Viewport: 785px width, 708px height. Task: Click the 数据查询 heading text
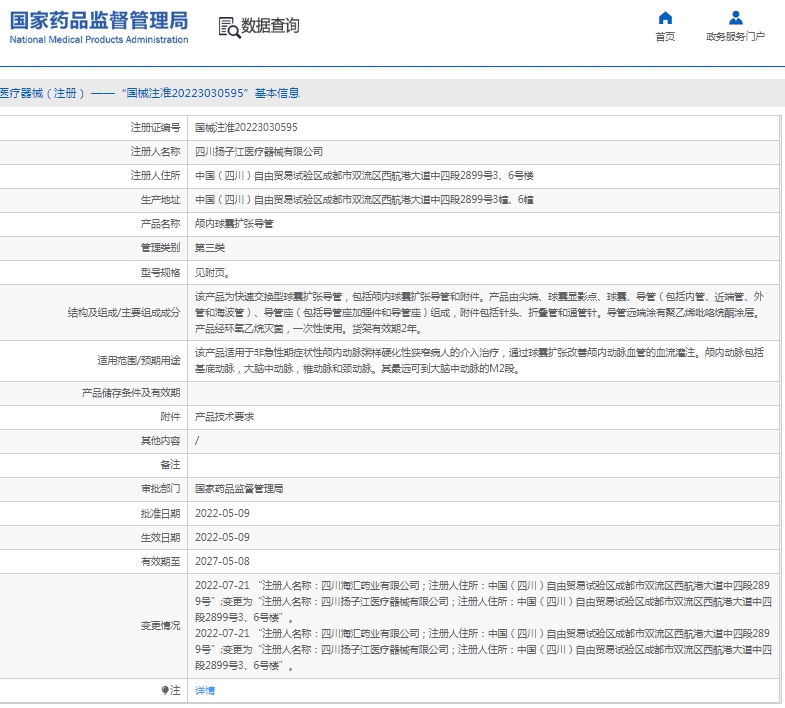coord(270,26)
